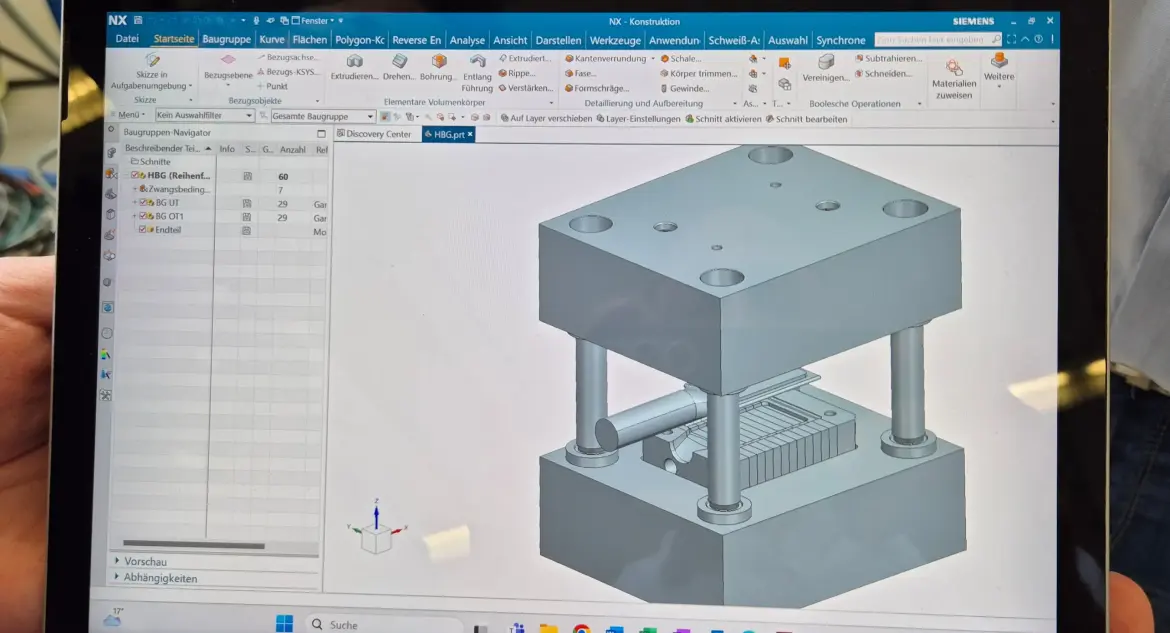
Task: Open the Gewinde thread tool
Action: click(684, 88)
